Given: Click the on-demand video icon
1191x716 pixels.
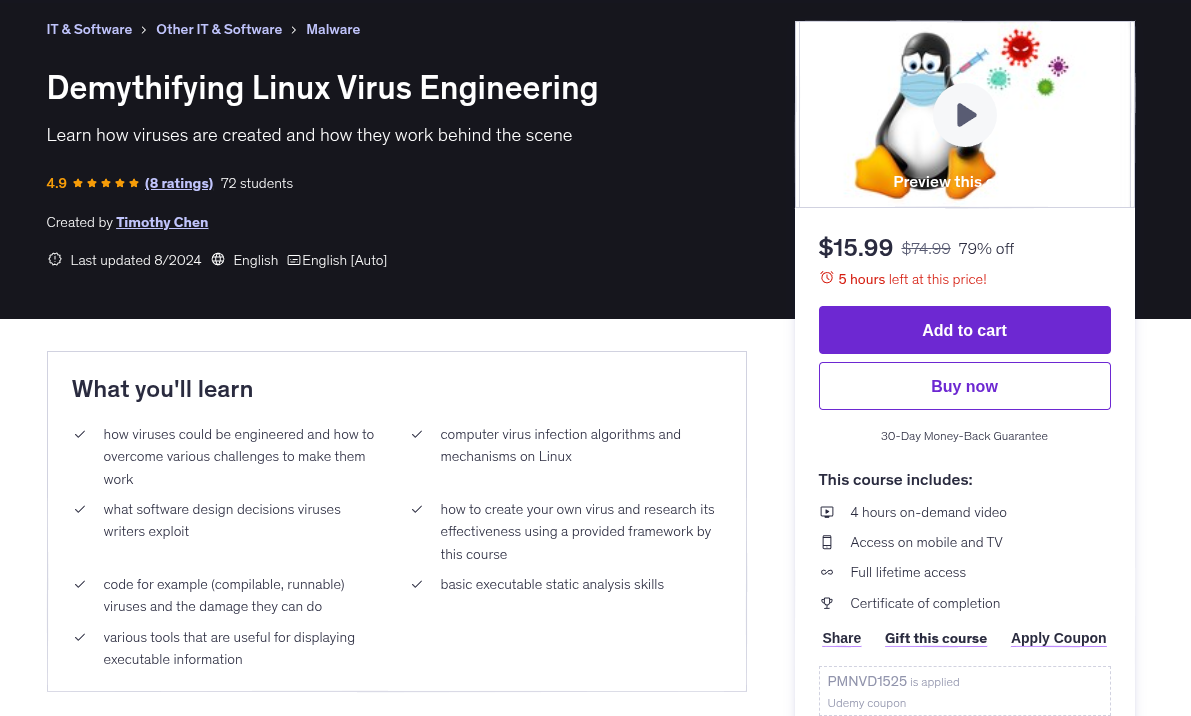Looking at the screenshot, I should point(827,513).
